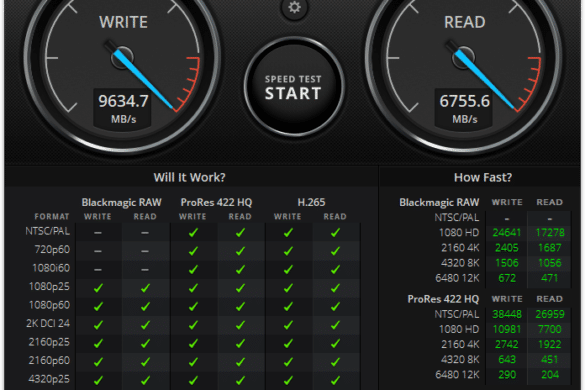Click H.265 write checkmark for 1080p60

pos(288,306)
